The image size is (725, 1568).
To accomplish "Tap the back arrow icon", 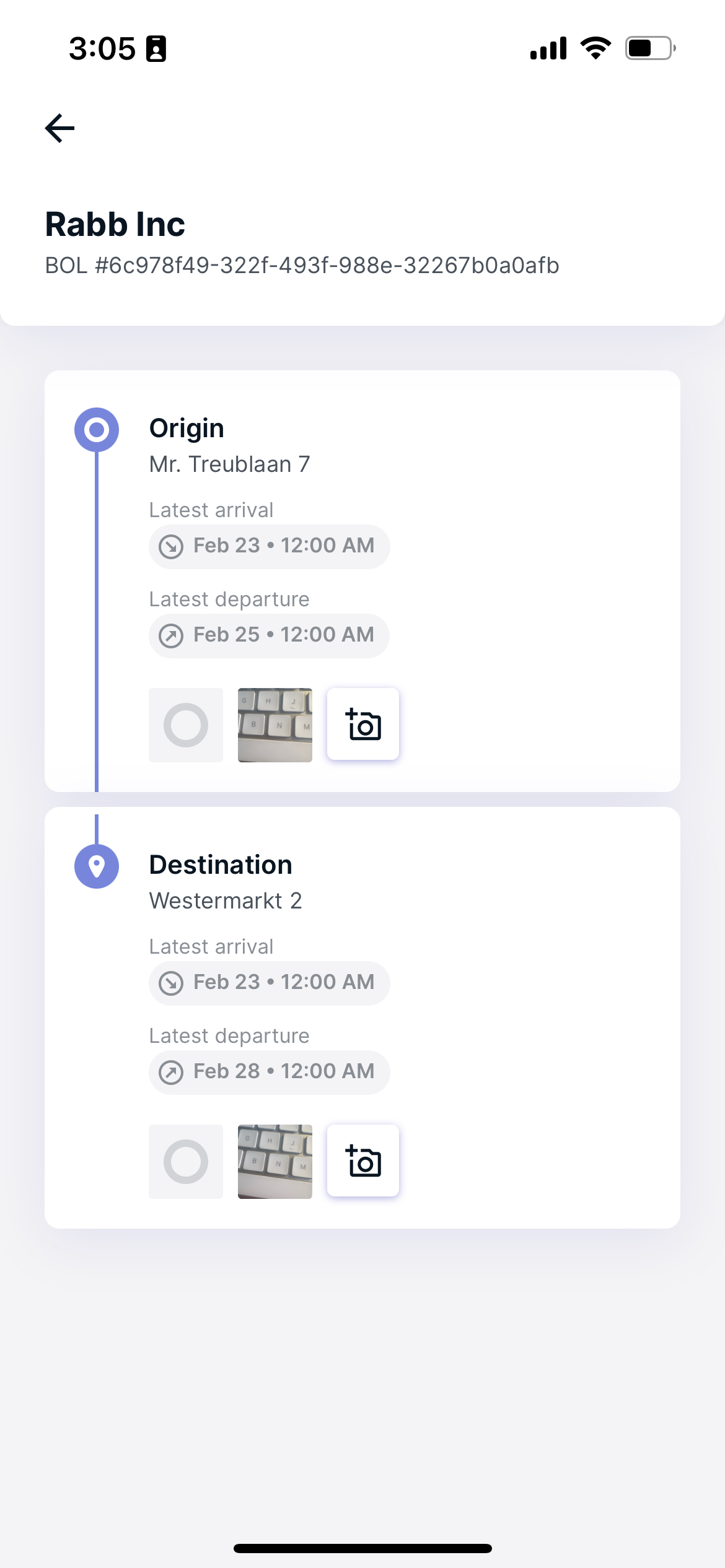I will tap(59, 128).
